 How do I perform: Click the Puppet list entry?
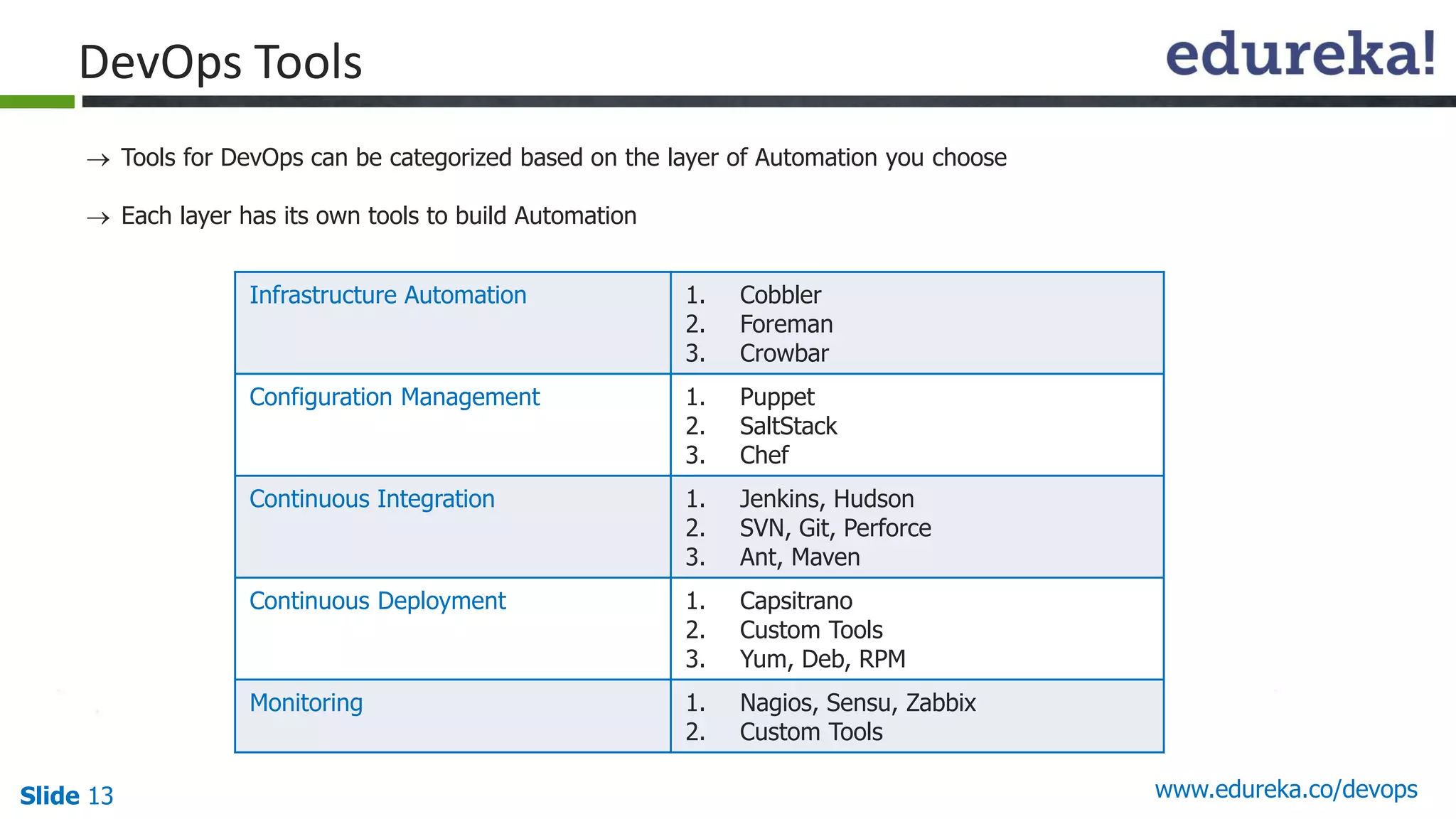coord(777,397)
